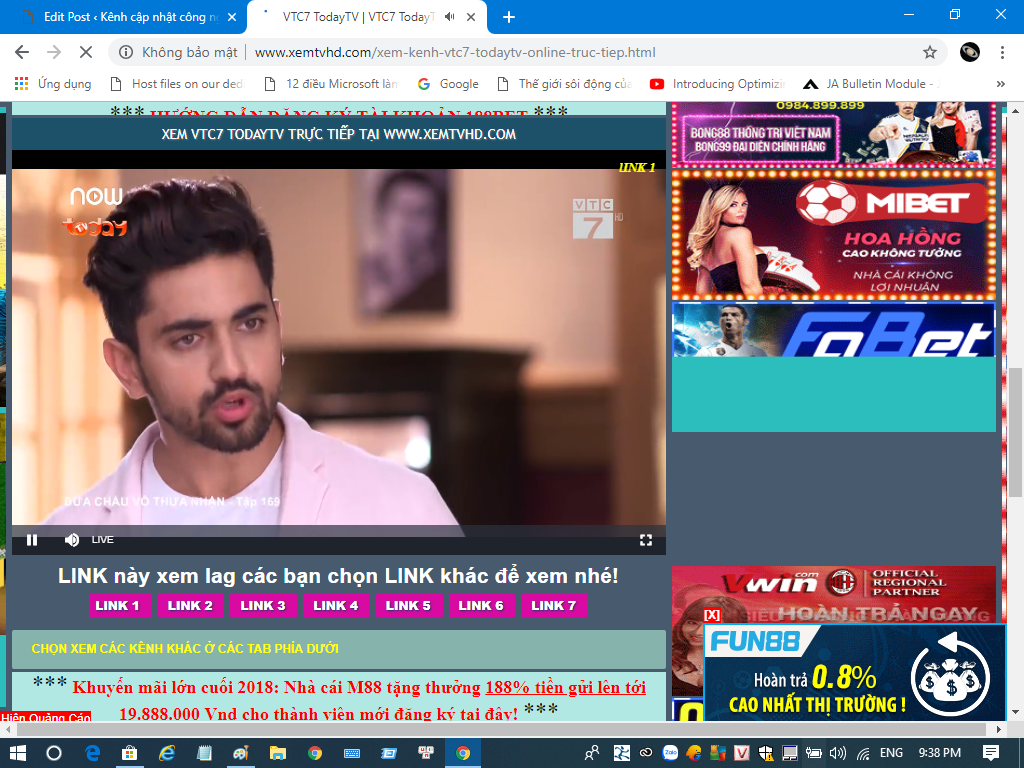Pause the live video stream

coord(32,540)
